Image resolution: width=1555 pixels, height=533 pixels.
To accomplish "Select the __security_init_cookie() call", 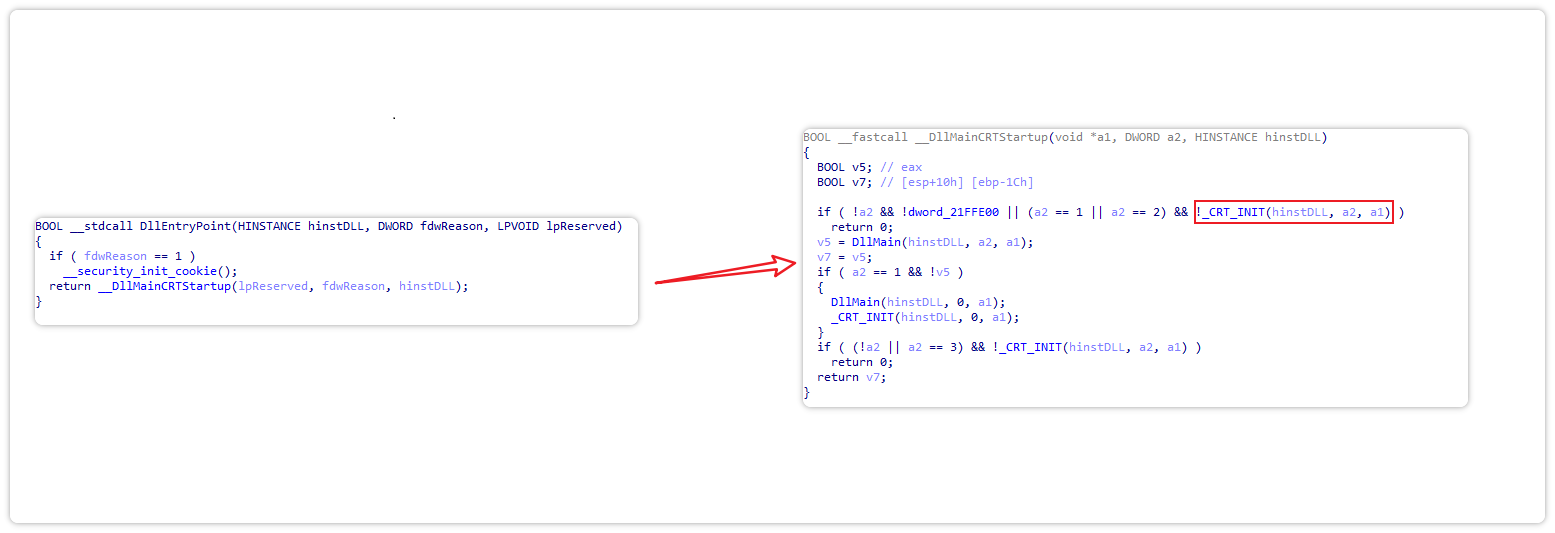I will 149,271.
